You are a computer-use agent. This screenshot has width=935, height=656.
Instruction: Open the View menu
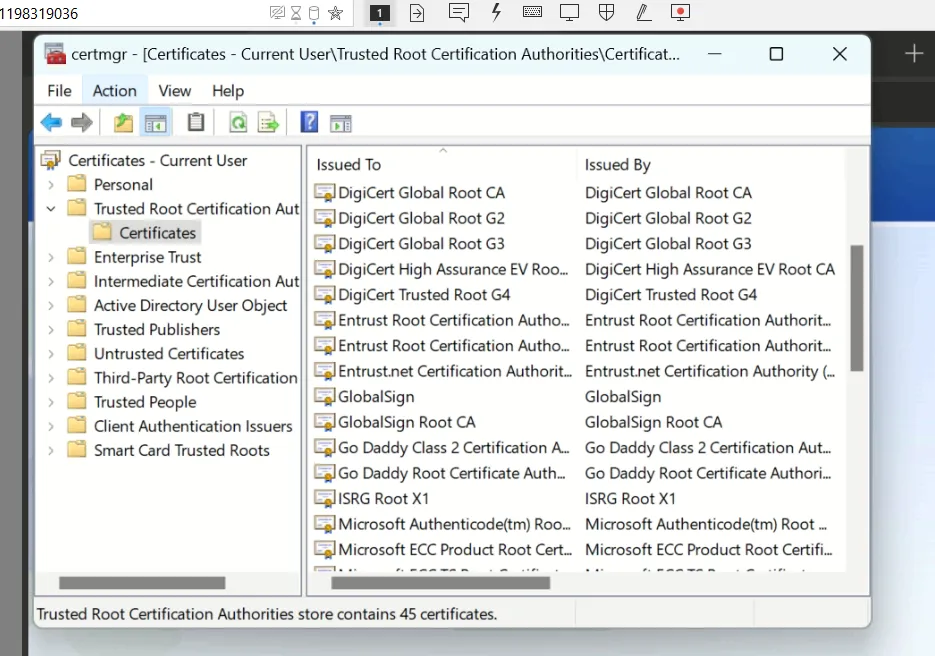[174, 90]
